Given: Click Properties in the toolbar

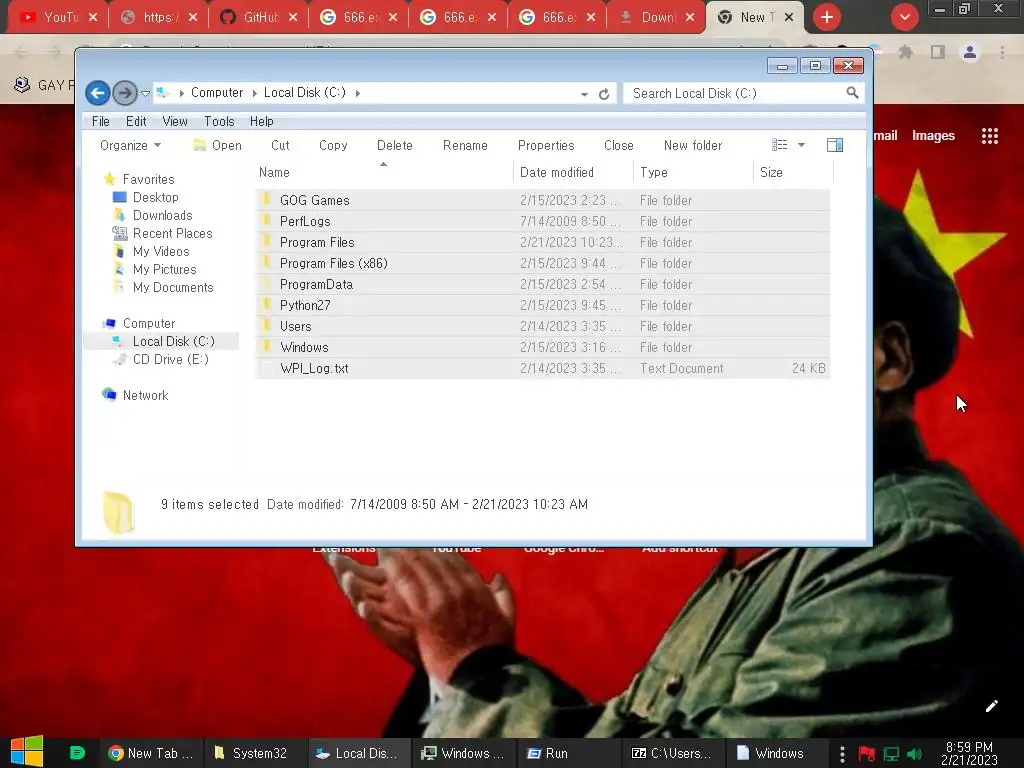Looking at the screenshot, I should (x=546, y=145).
